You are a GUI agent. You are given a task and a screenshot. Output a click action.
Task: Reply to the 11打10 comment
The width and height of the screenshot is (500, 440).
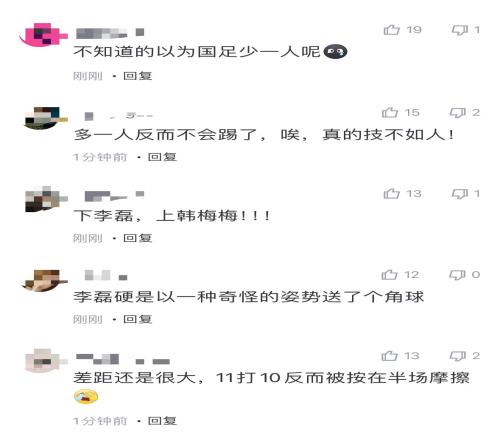coord(162,421)
